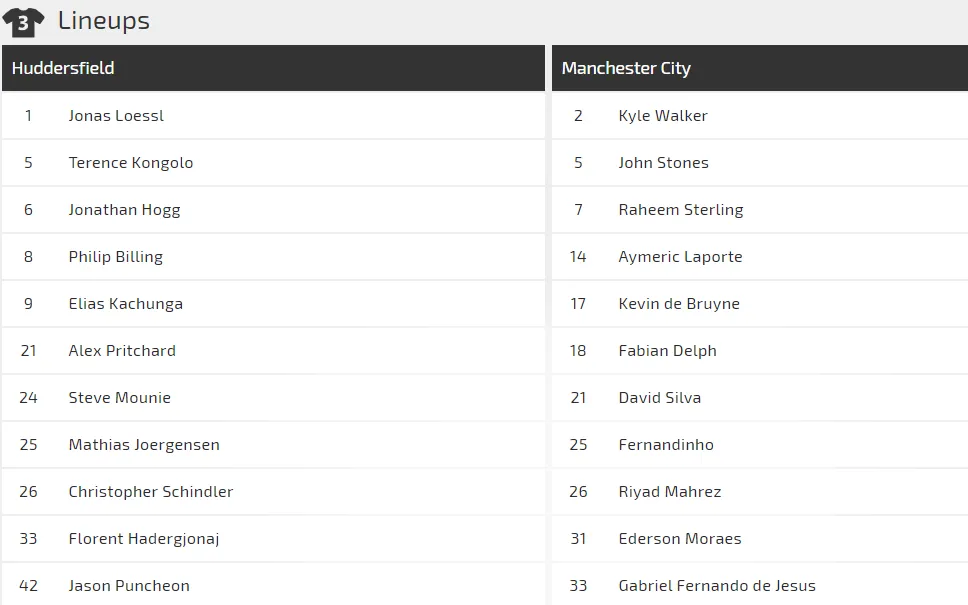Select the Huddersfield team header
Screen dimensions: 968x605
273,68
